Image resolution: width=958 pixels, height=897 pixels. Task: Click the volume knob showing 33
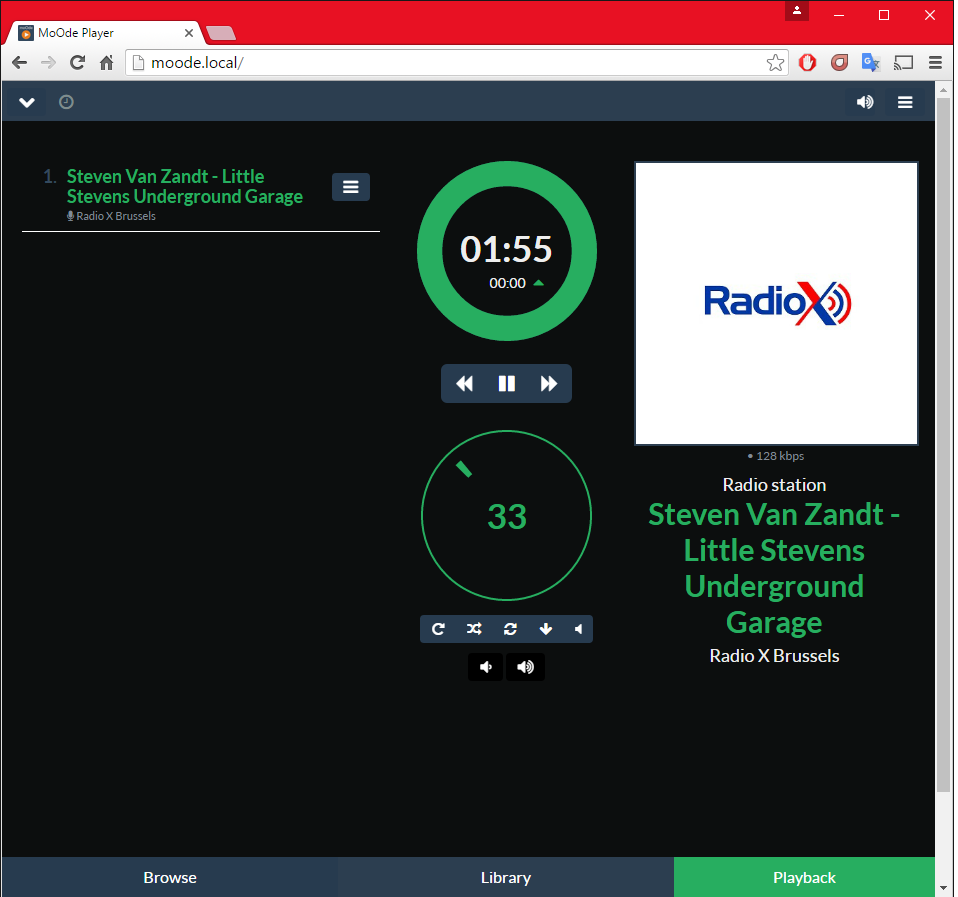point(506,516)
